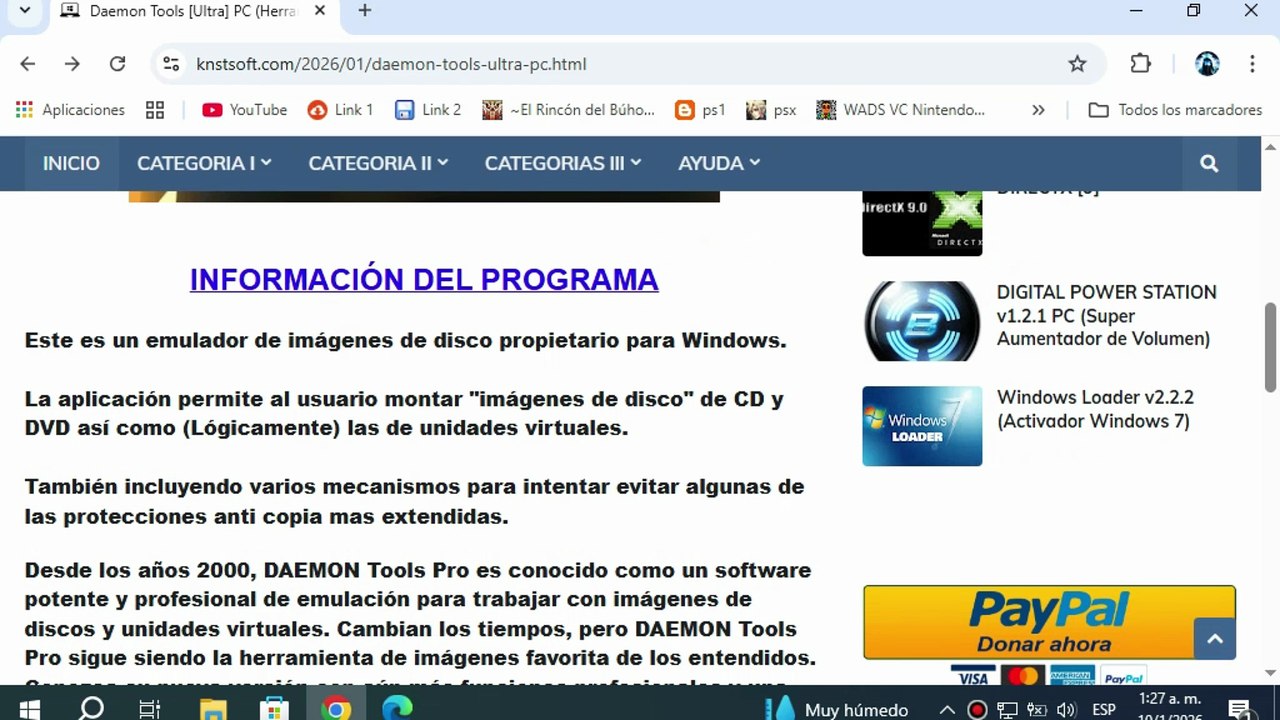The height and width of the screenshot is (720, 1280).
Task: Open the Chrome extensions menu
Action: (x=1141, y=64)
